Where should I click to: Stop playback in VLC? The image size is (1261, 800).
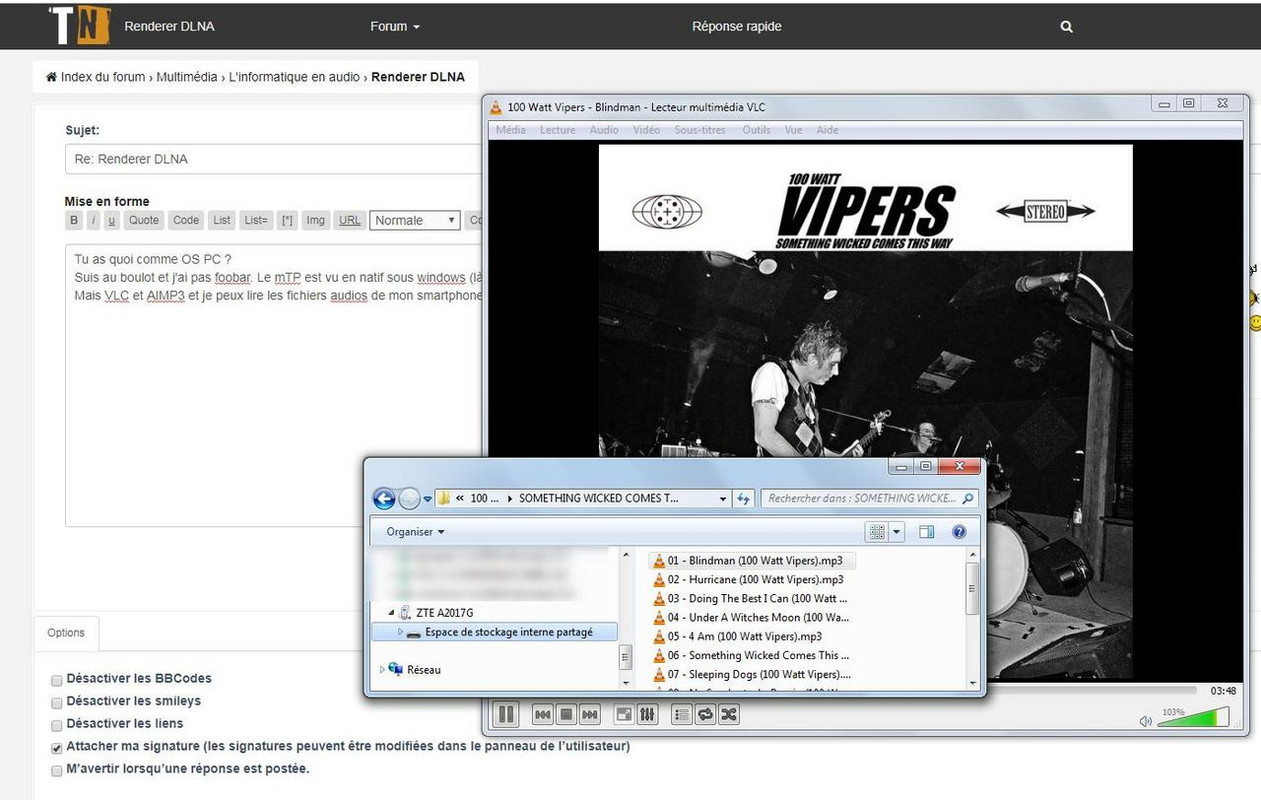pyautogui.click(x=566, y=714)
